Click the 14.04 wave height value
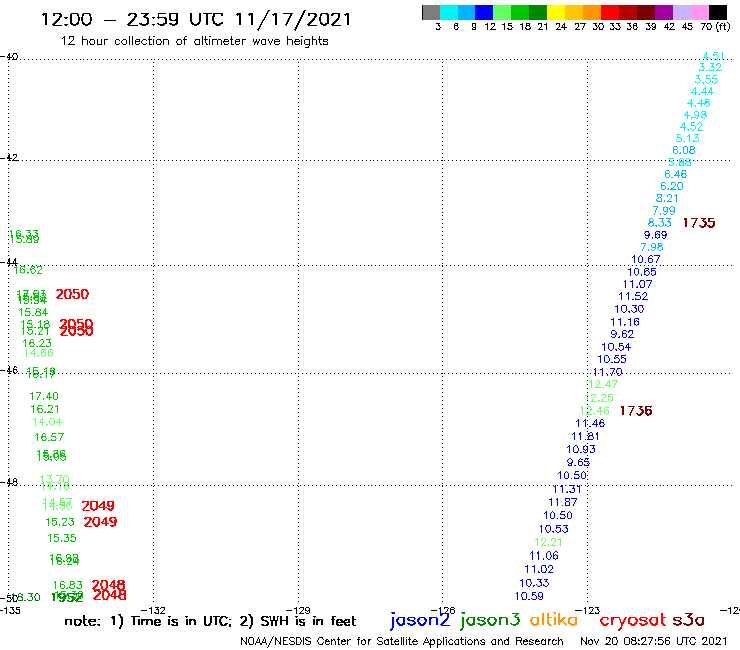This screenshot has height=650, width=740. 47,422
